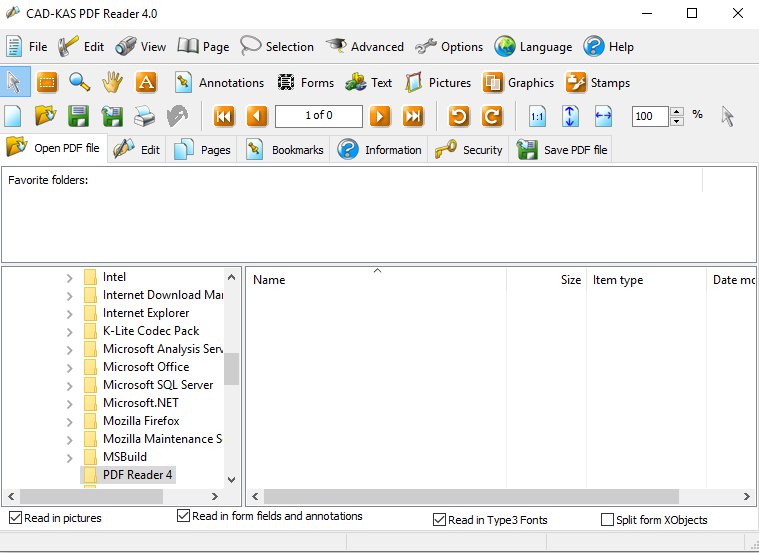Viewport: 759px width, 553px height.
Task: Open Stamps toolbar group
Action: 598,83
